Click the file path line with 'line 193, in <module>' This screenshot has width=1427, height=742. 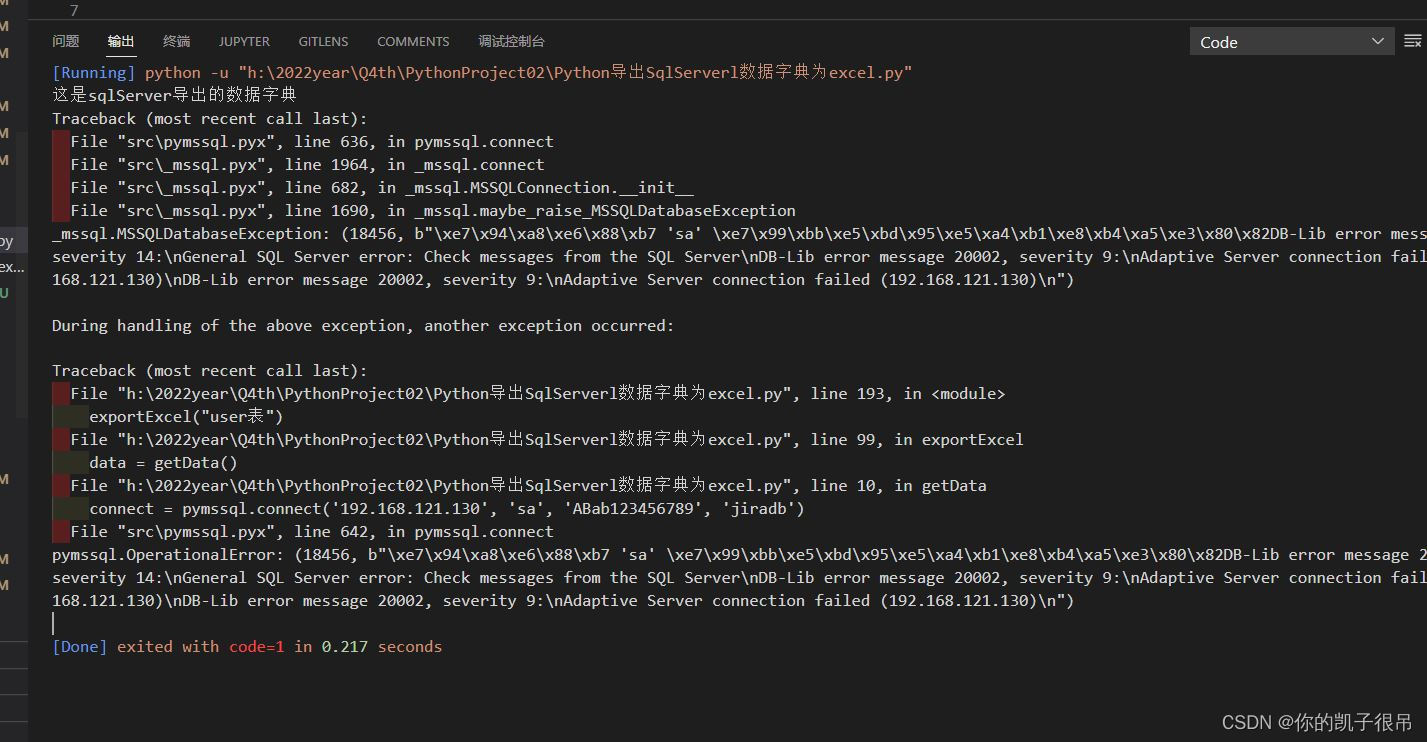pos(538,393)
